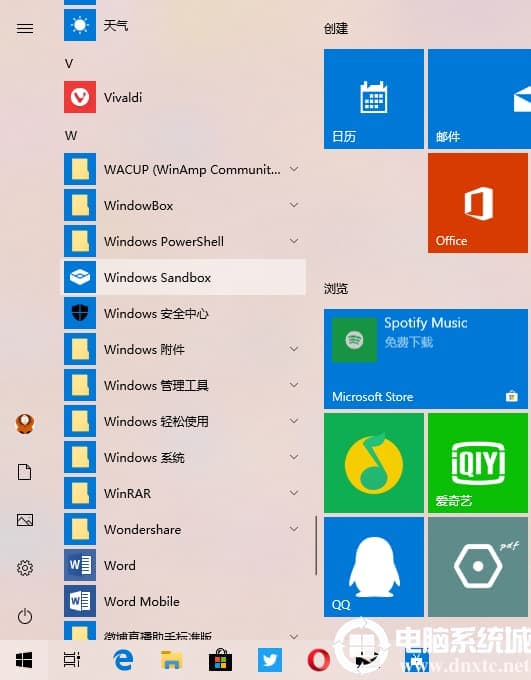Open the 爱奇艺 iQIYI tile
The width and height of the screenshot is (531, 680).
[x=478, y=463]
